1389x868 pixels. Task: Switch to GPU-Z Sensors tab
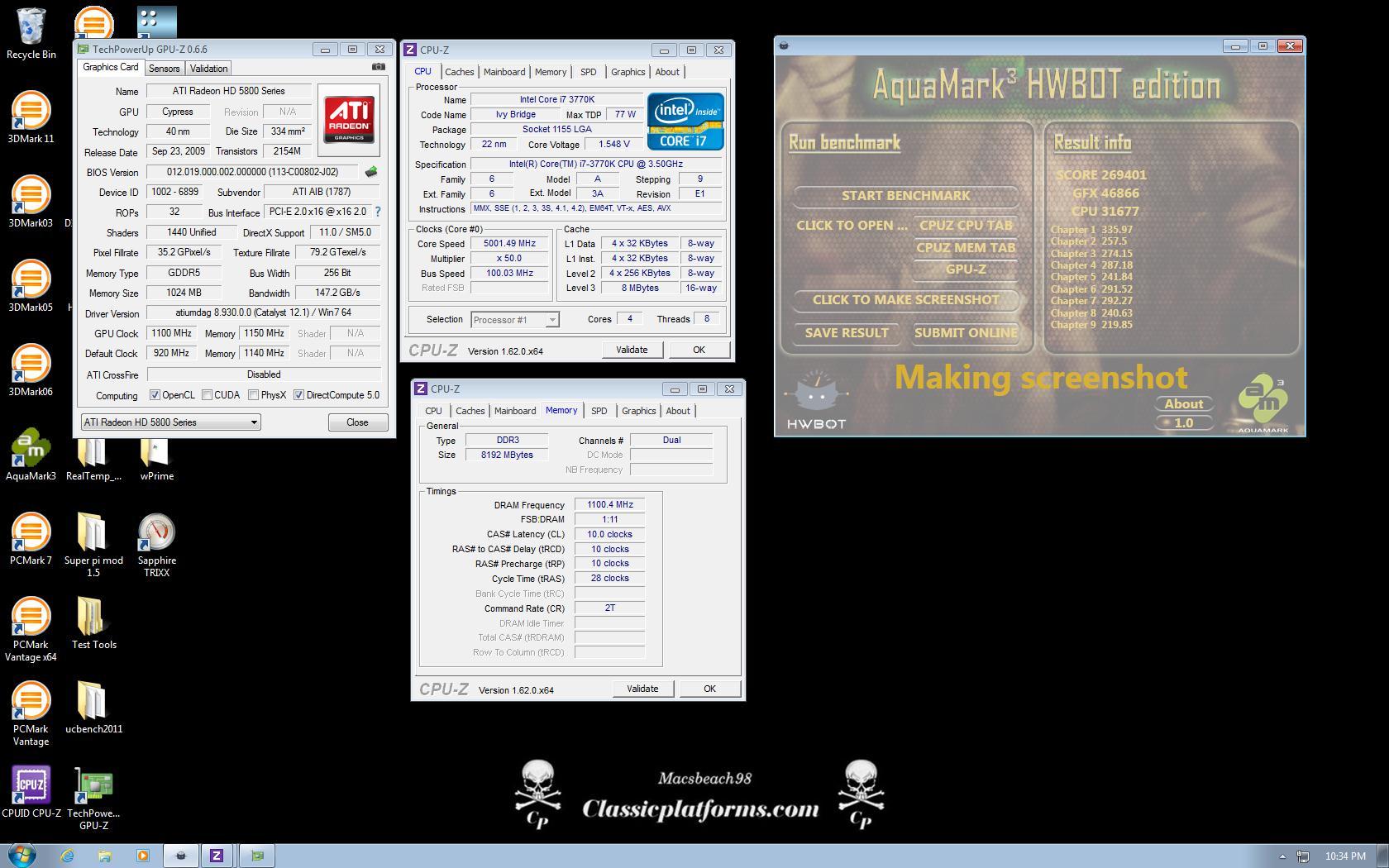click(x=164, y=69)
